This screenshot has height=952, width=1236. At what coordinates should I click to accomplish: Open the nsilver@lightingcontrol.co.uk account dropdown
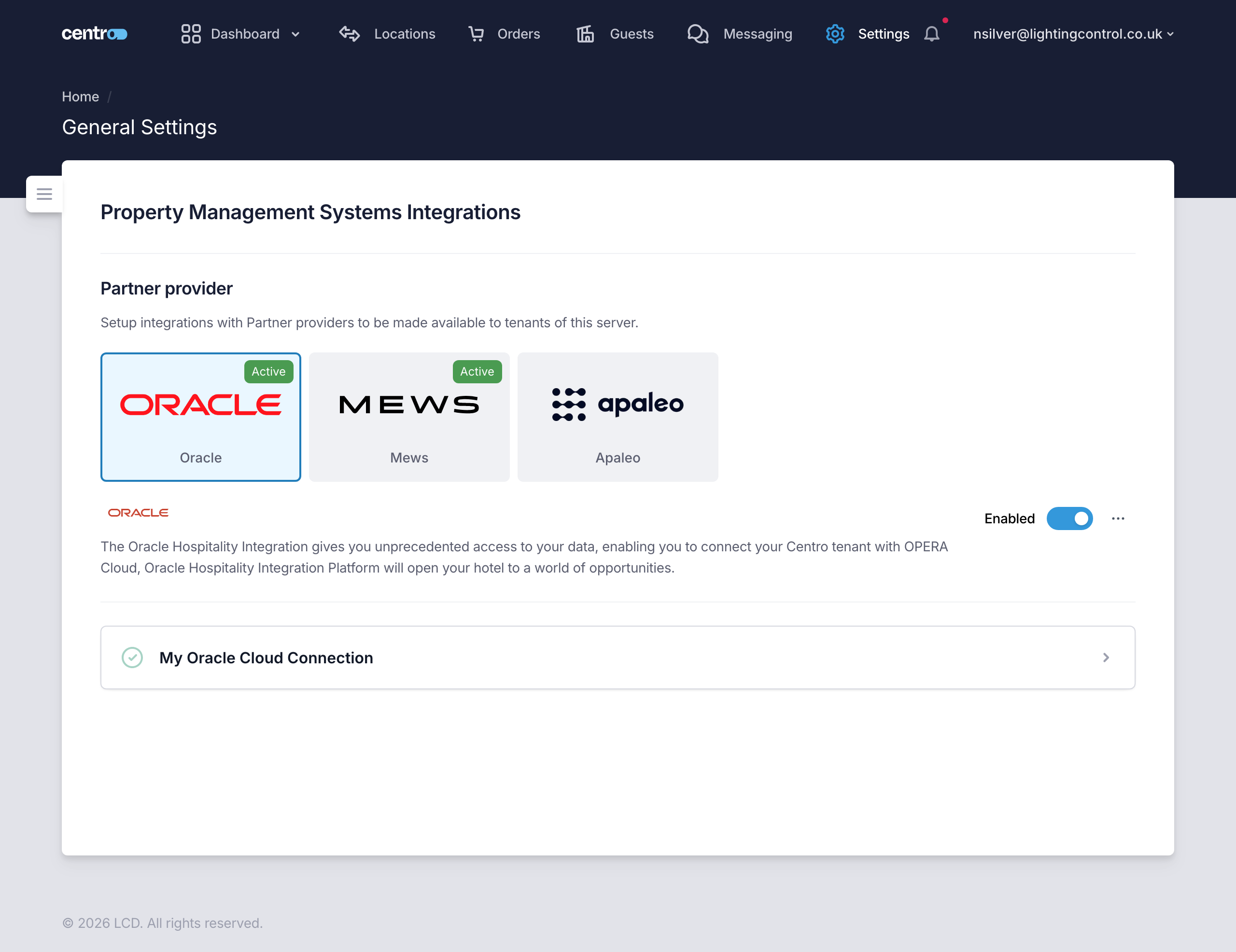(1074, 34)
